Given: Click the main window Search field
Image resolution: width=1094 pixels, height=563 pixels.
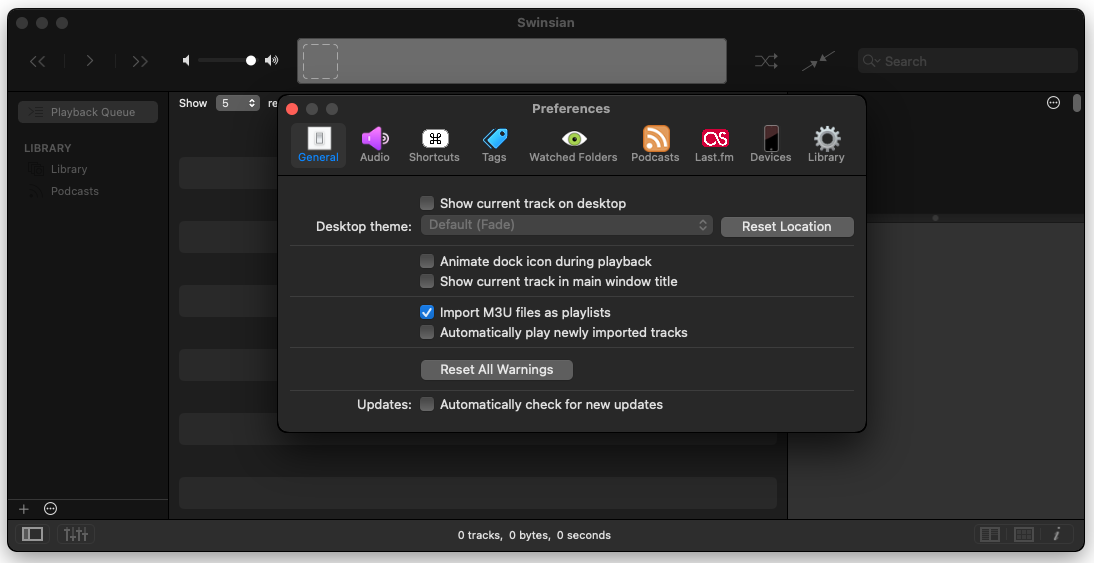Looking at the screenshot, I should tap(968, 61).
